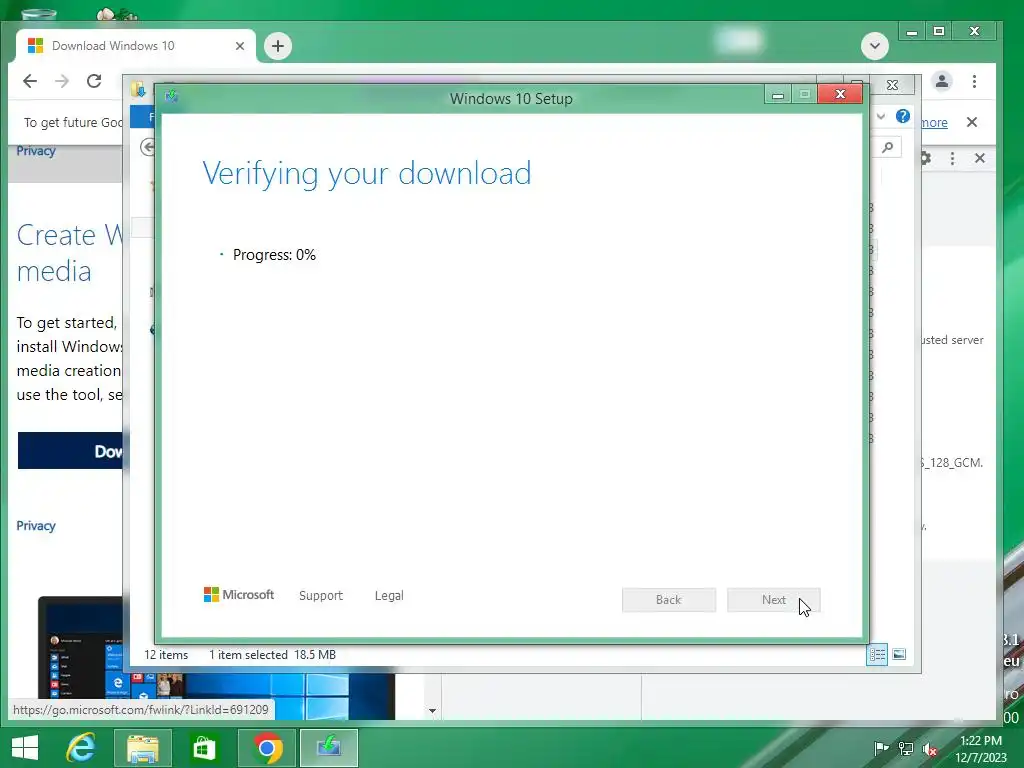The image size is (1024, 768).
Task: Open the DevTools more options menu
Action: [952, 158]
